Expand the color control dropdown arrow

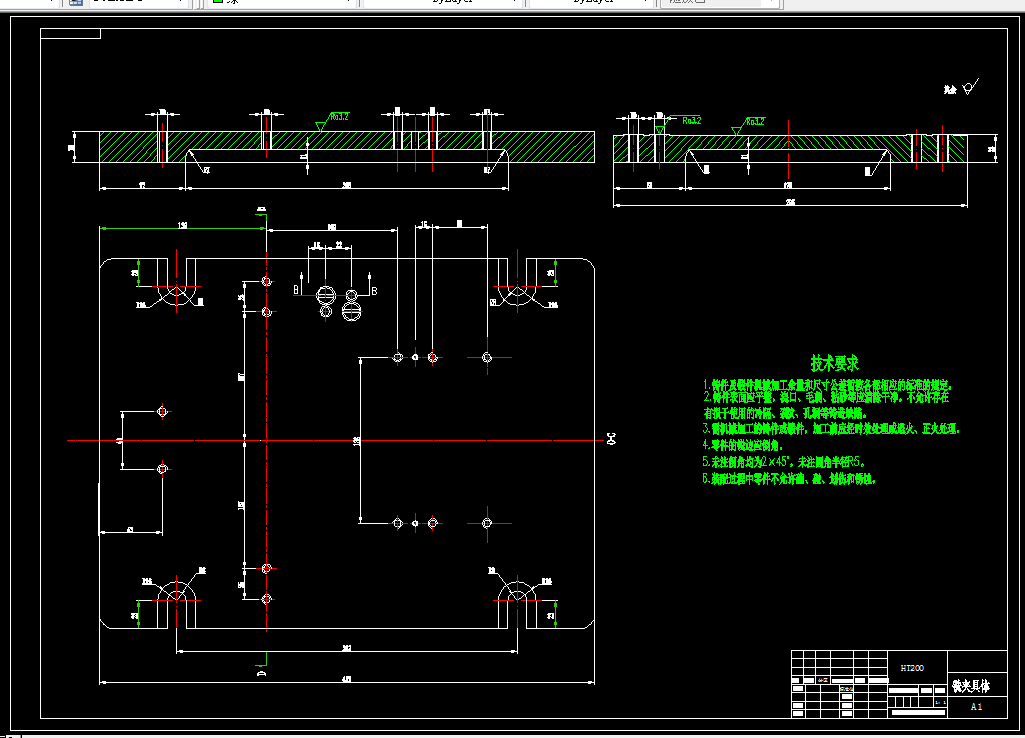click(x=349, y=2)
